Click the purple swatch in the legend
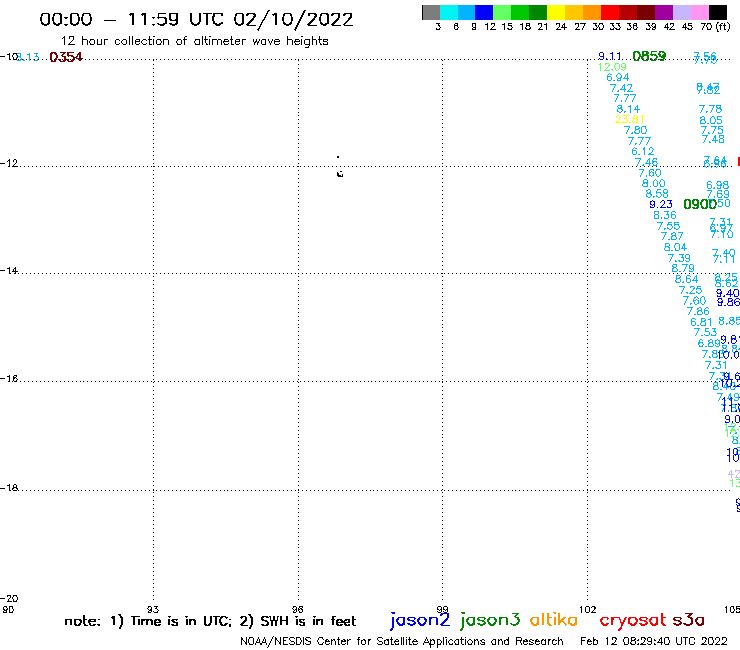This screenshot has height=650, width=740. click(664, 12)
